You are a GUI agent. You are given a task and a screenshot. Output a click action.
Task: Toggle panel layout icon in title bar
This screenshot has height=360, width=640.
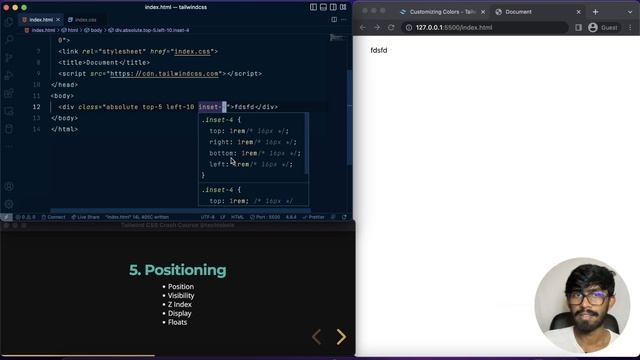click(x=323, y=7)
